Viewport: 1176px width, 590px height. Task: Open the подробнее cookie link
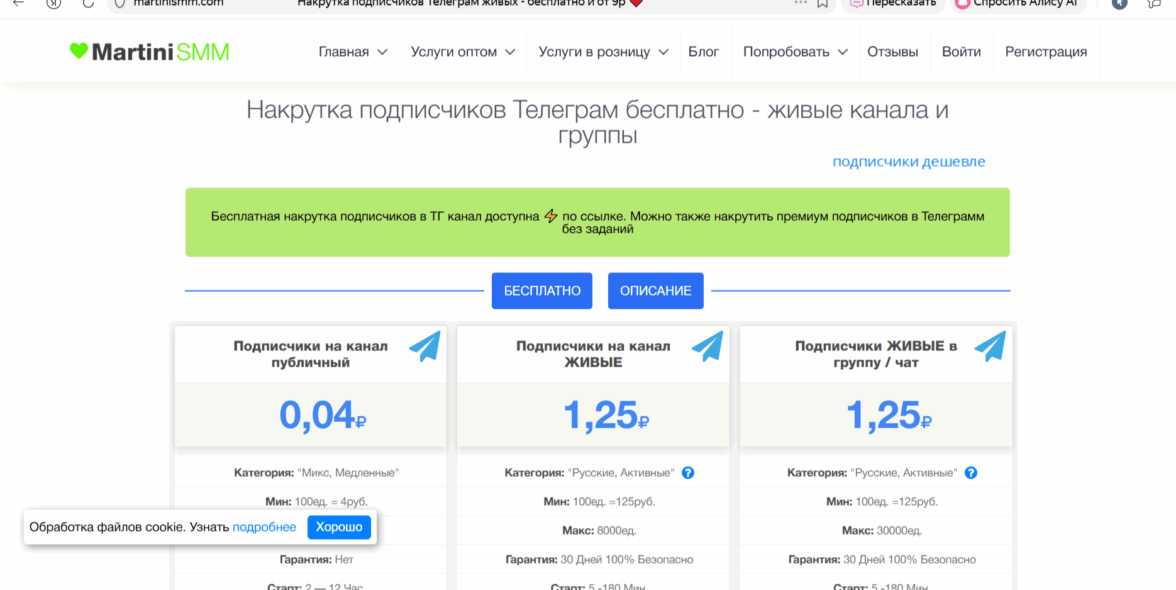point(264,527)
